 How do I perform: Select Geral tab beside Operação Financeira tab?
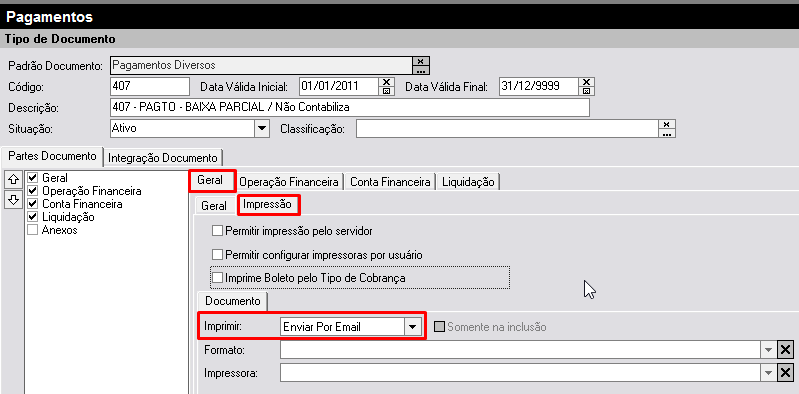(210, 180)
